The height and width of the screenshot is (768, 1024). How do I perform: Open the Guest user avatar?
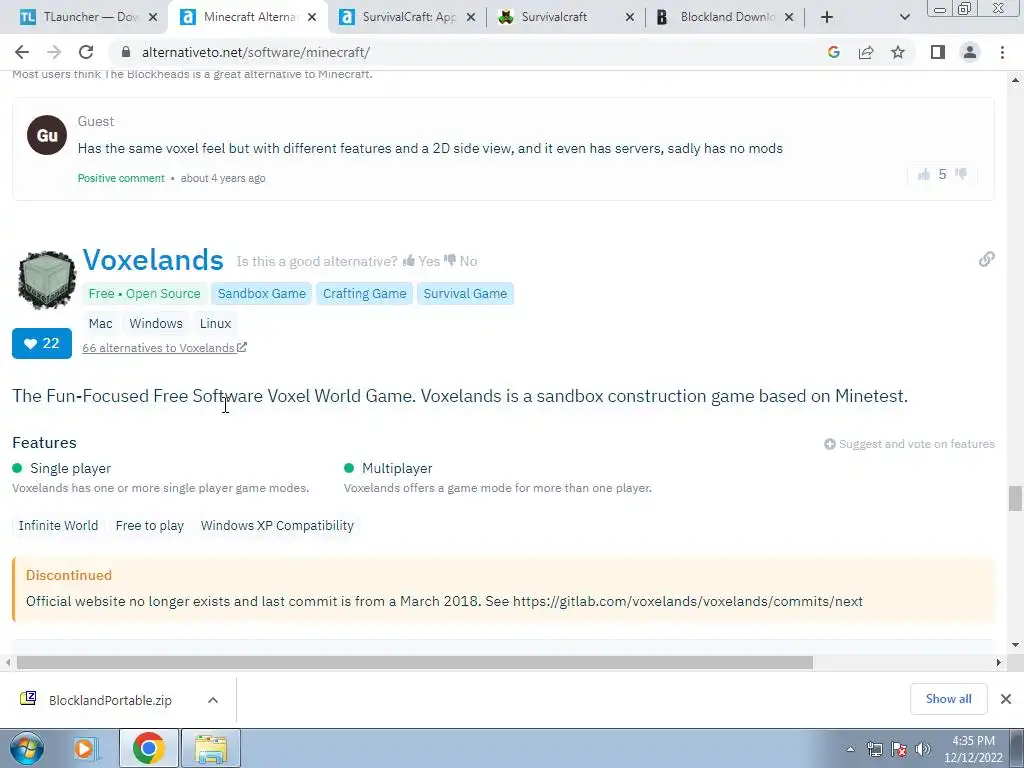tap(46, 135)
